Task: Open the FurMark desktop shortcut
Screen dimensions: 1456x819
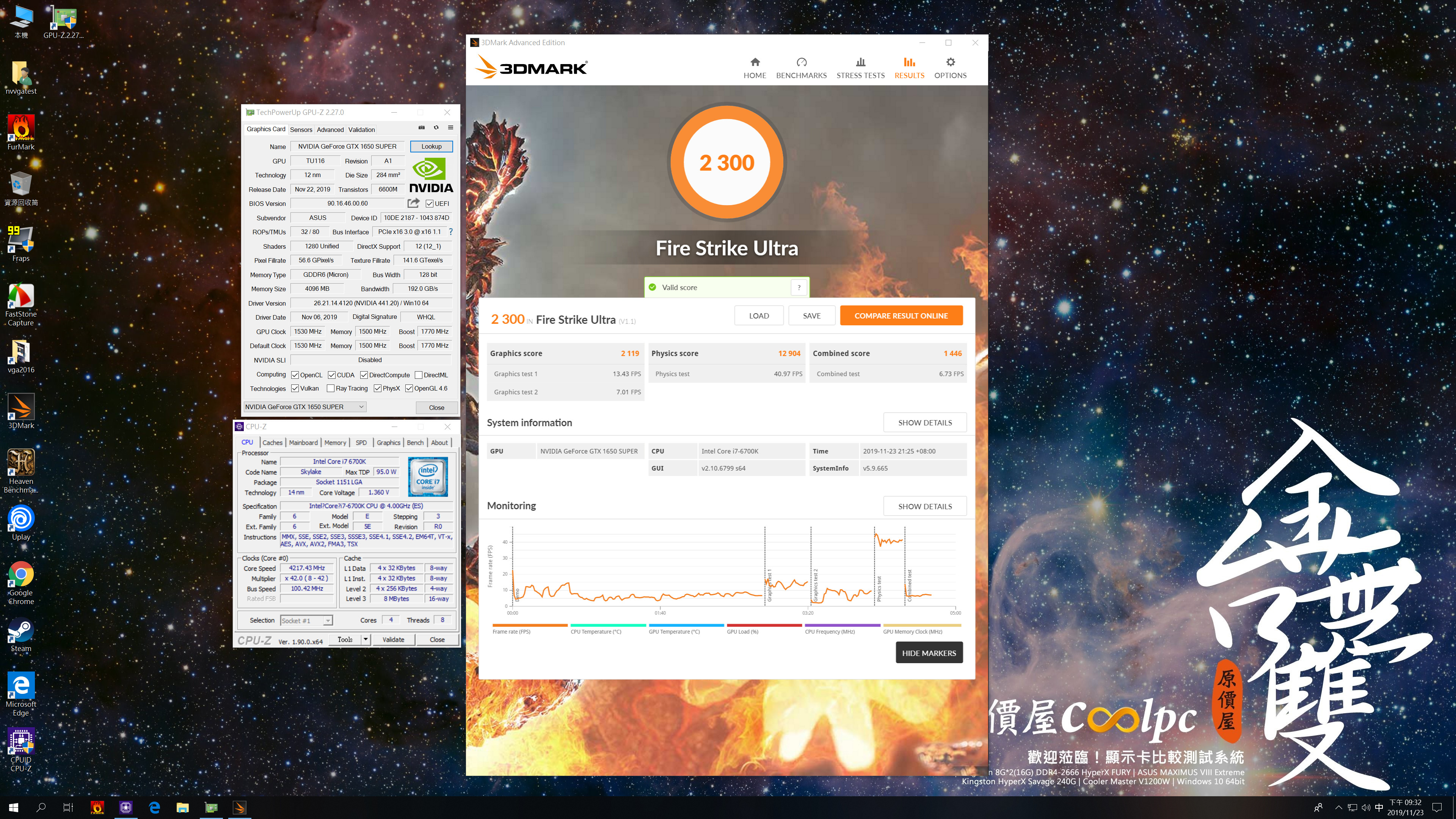Action: coord(21,132)
